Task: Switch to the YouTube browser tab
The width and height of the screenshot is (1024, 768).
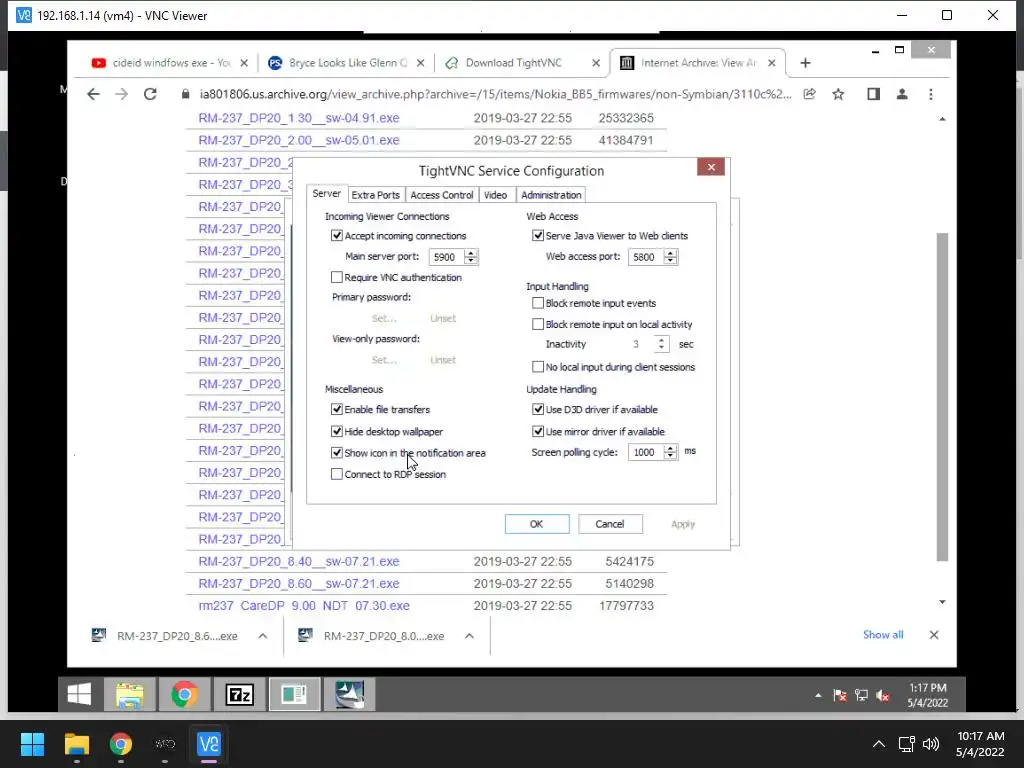Action: pyautogui.click(x=170, y=63)
